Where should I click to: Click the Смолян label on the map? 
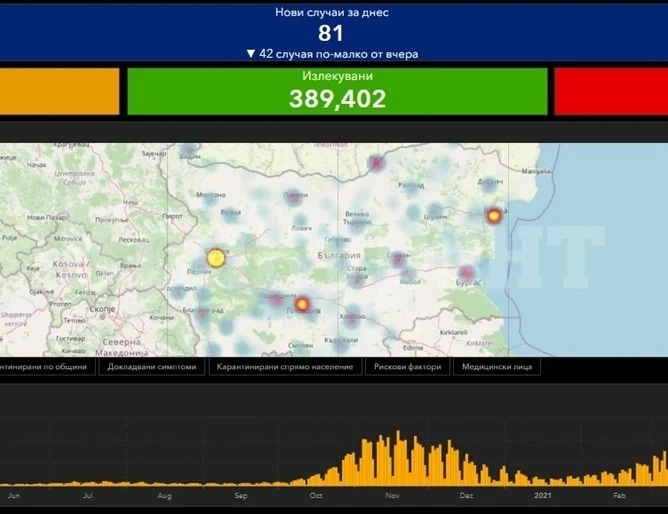click(300, 345)
